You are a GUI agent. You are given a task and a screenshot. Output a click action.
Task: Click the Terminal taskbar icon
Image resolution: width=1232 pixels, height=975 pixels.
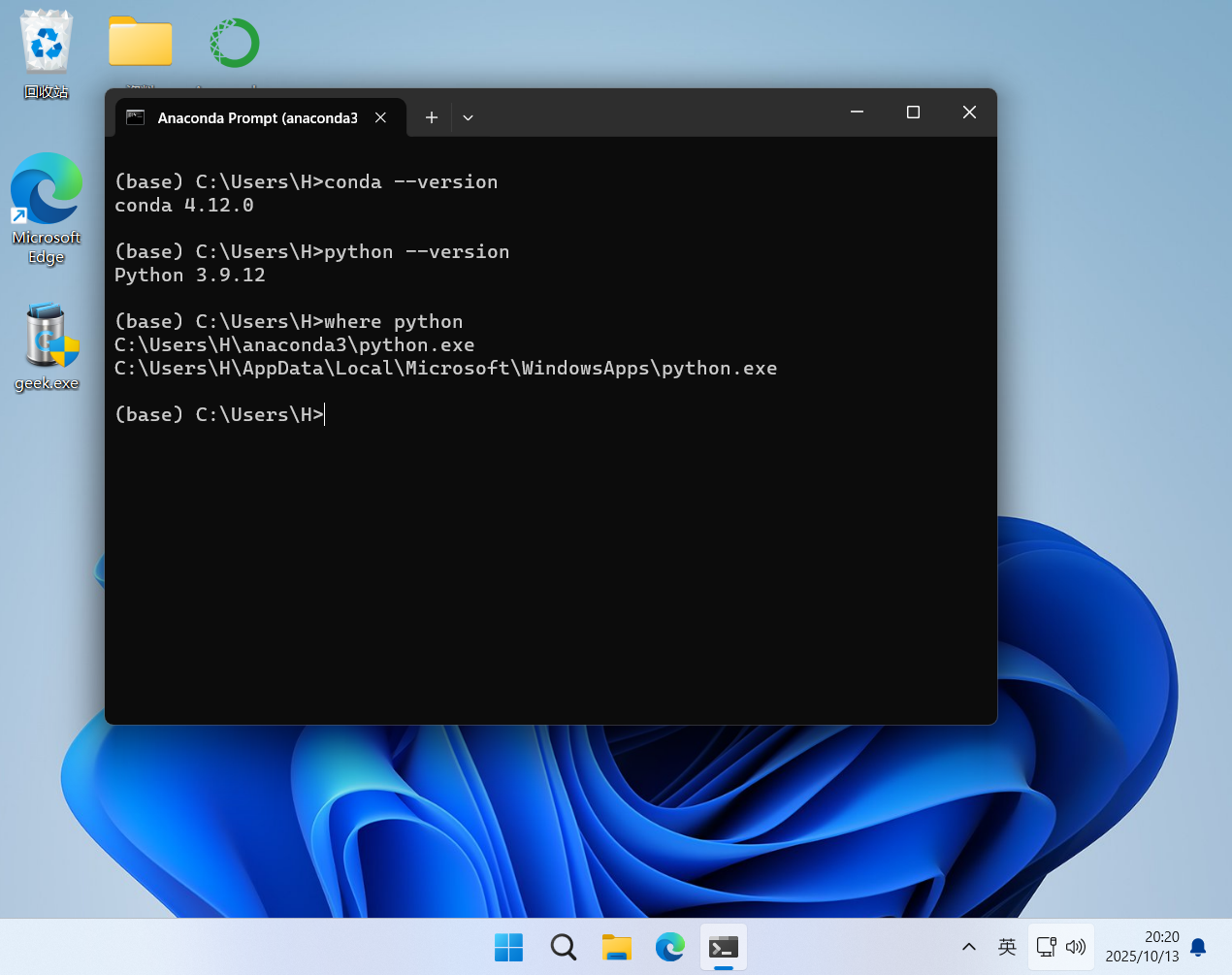tap(724, 947)
